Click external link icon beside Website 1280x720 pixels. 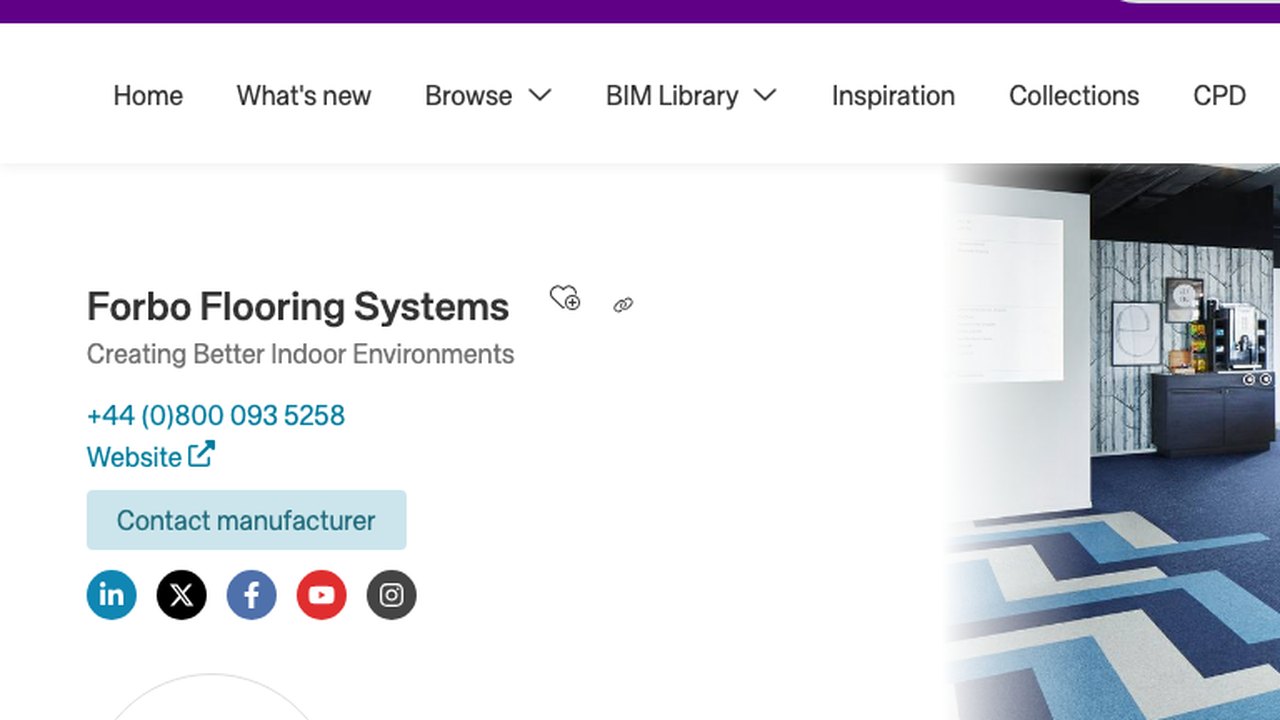click(201, 454)
